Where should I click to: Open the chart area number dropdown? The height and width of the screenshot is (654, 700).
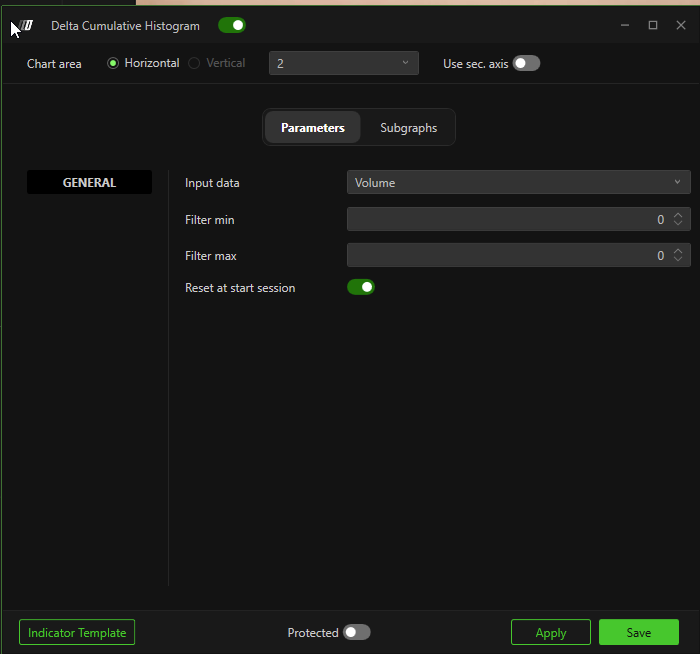tap(343, 63)
